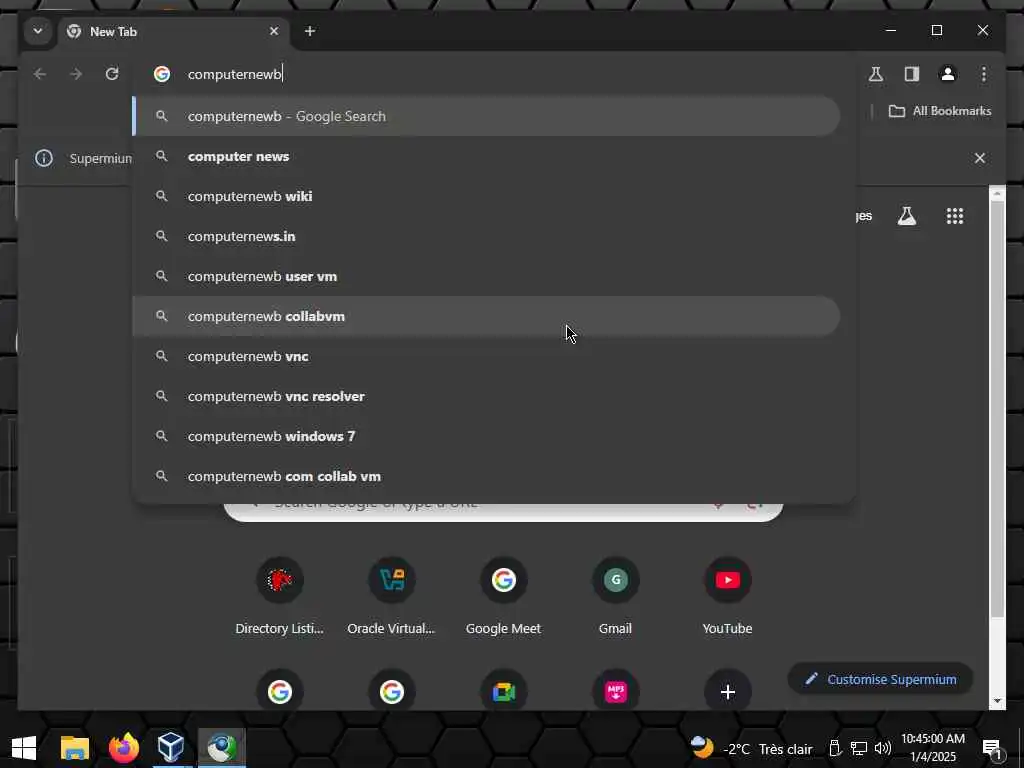Open the pink MP3 shortcut tile
This screenshot has width=1024, height=768.
(x=615, y=692)
